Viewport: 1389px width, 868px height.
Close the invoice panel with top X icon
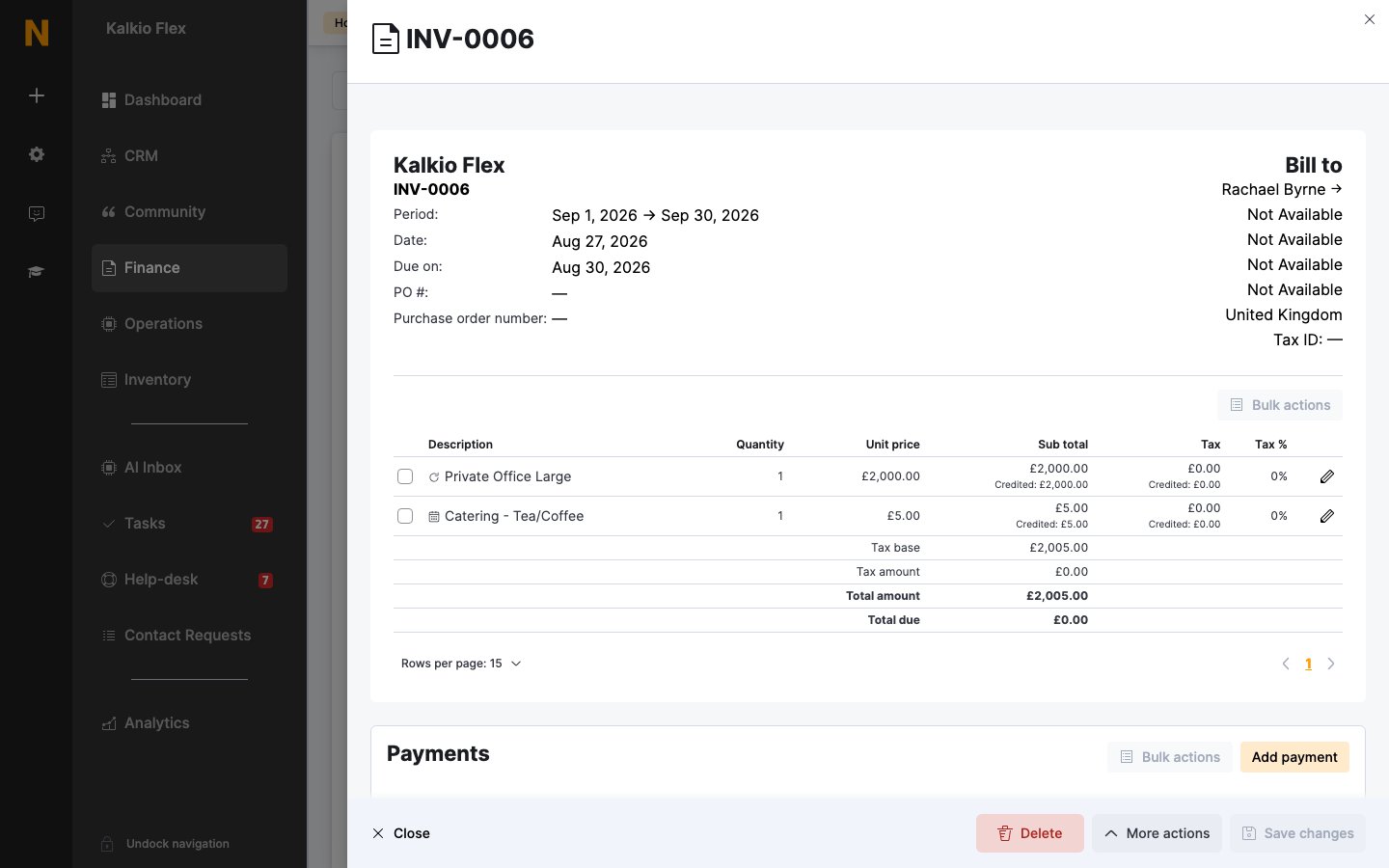click(x=1370, y=19)
